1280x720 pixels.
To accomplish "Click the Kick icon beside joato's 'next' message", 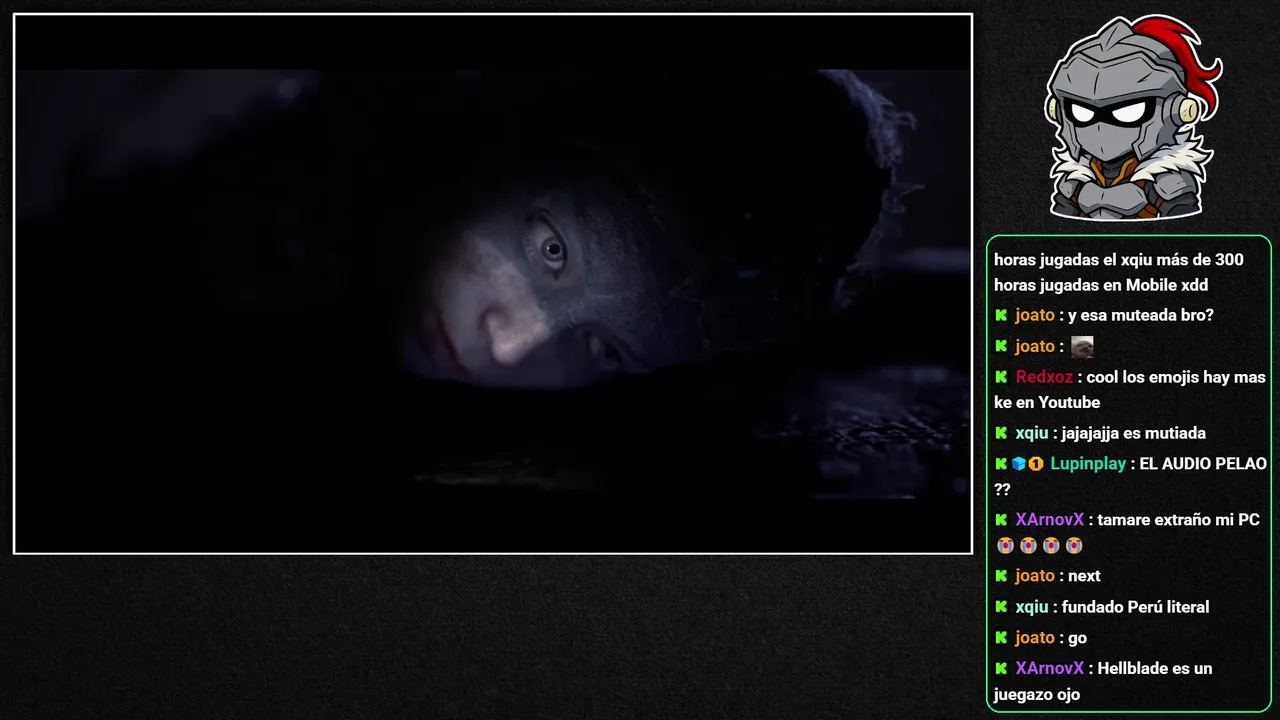I will coord(1001,576).
